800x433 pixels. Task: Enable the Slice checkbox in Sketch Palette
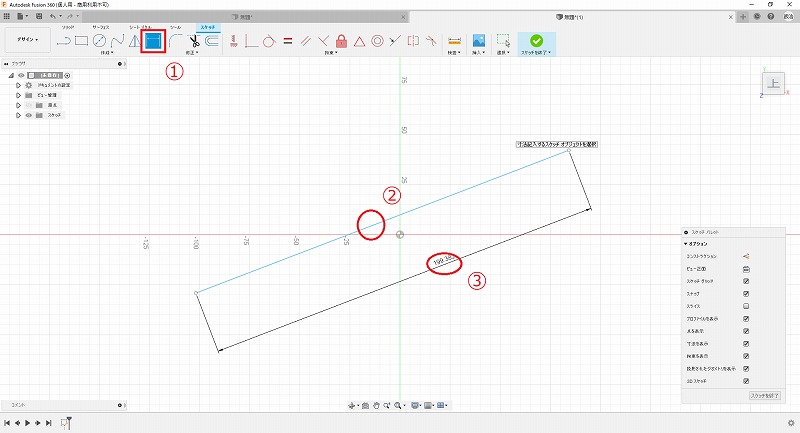[746, 307]
